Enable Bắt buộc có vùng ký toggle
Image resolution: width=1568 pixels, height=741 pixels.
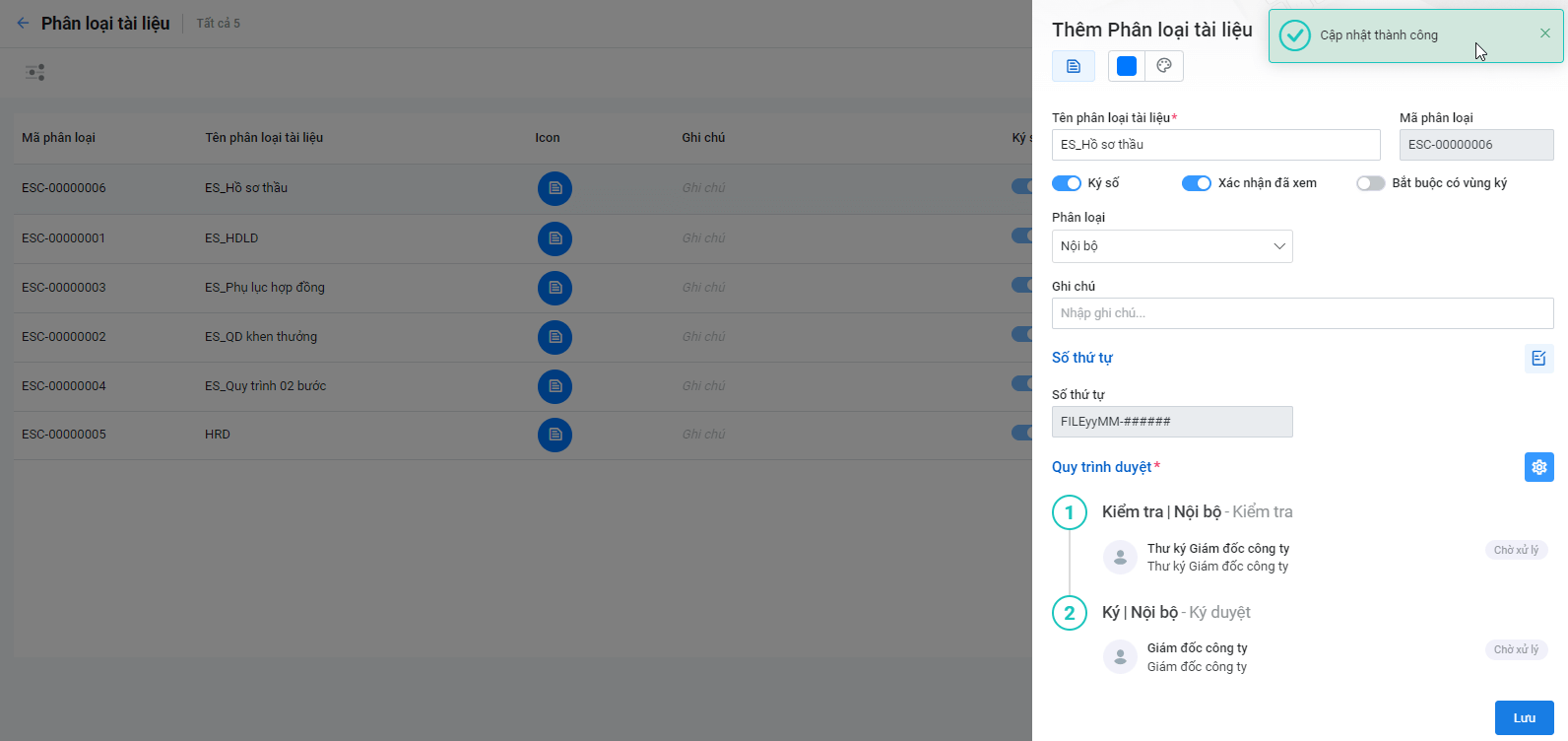pyautogui.click(x=1370, y=183)
